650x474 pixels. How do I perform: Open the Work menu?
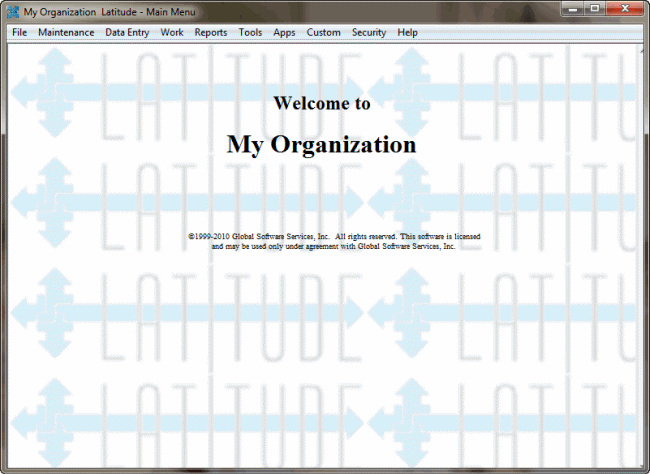click(172, 32)
